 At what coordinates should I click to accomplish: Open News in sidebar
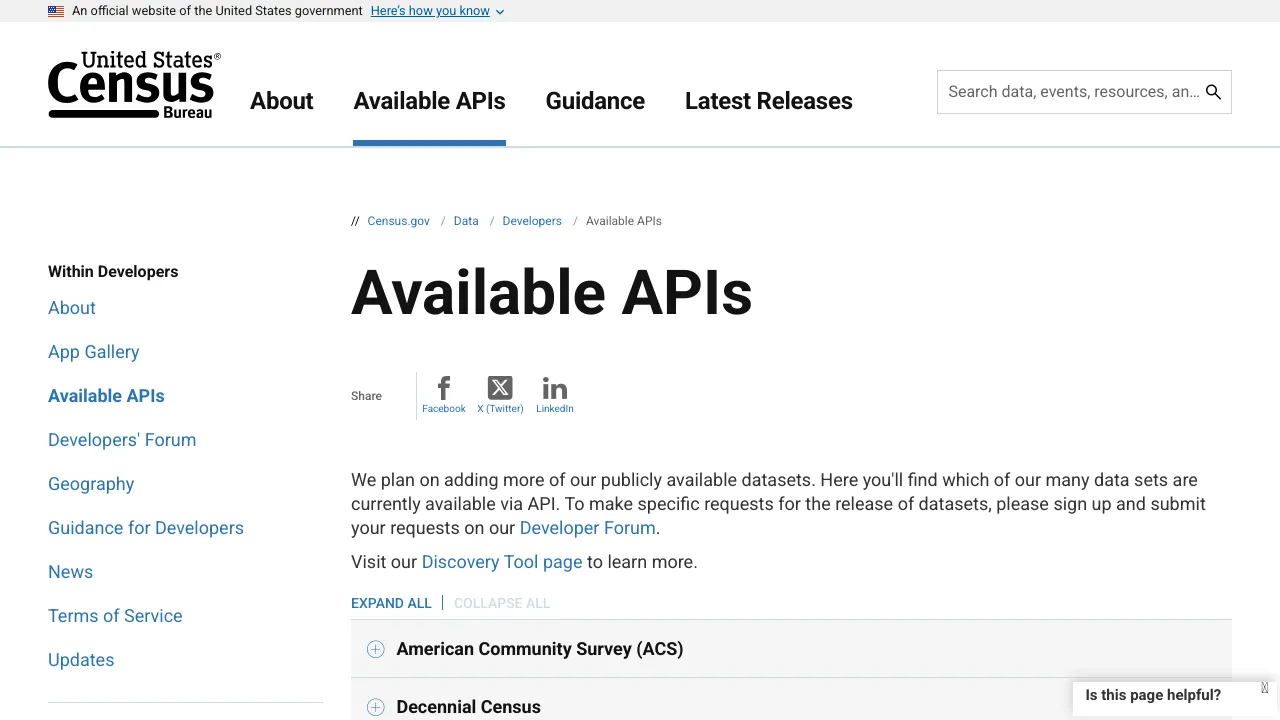pos(70,572)
